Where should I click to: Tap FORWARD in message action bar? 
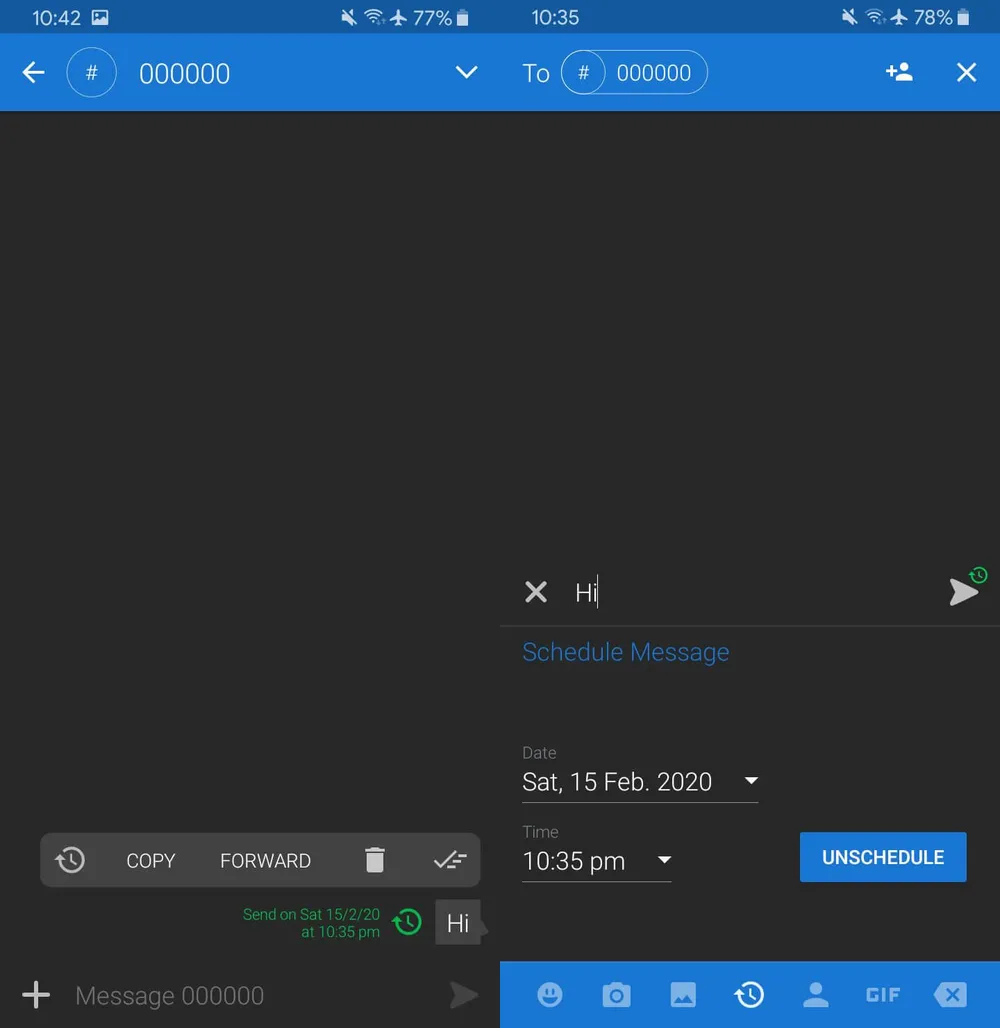(266, 861)
